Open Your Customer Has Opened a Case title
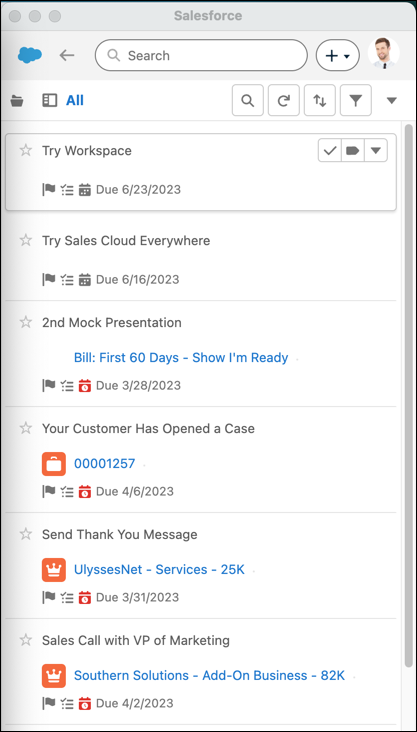The image size is (417, 732). pyautogui.click(x=148, y=429)
